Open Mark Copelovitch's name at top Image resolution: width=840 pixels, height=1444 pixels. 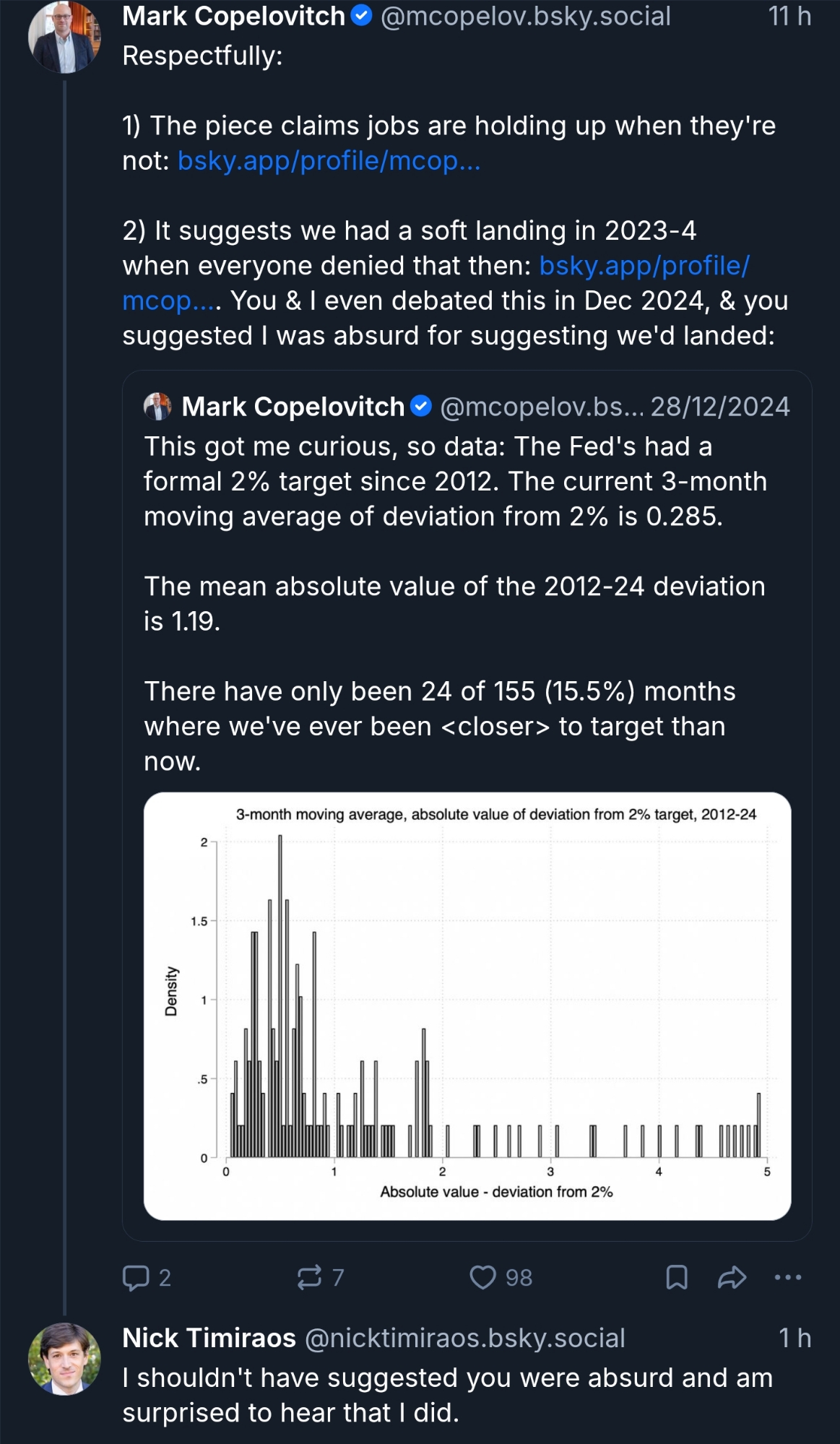point(233,16)
